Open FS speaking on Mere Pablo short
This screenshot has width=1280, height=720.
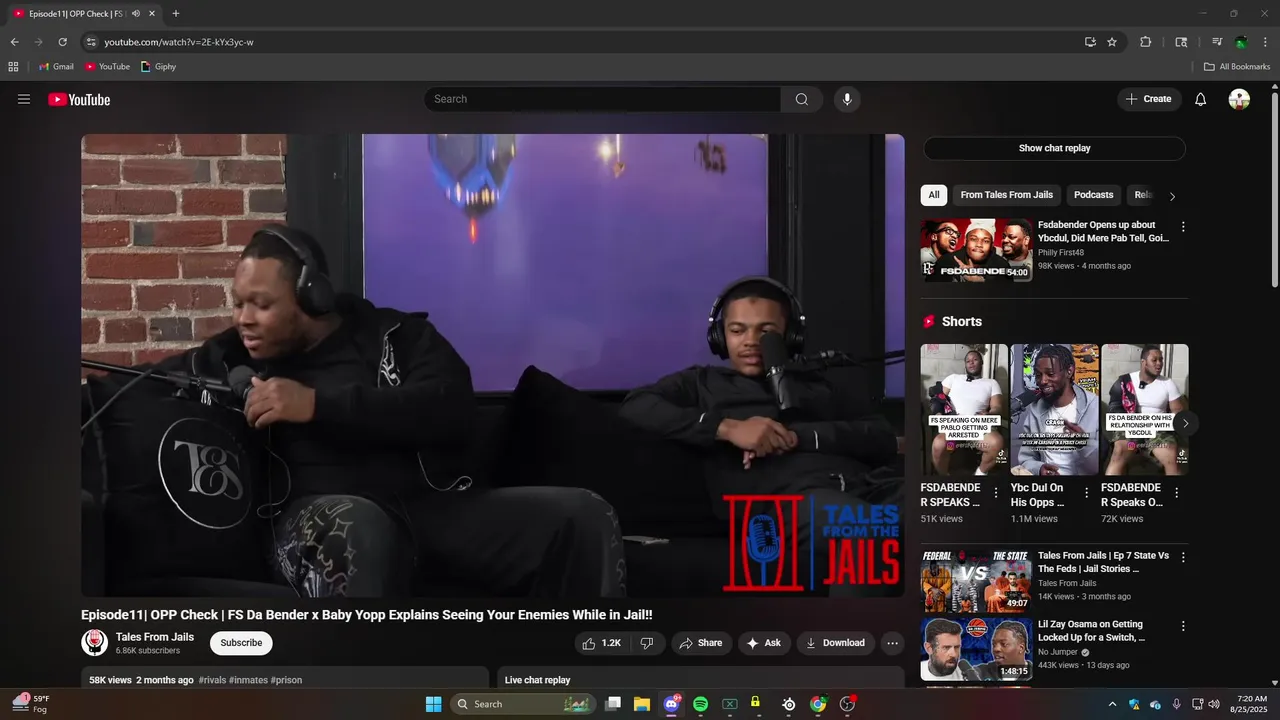[964, 410]
